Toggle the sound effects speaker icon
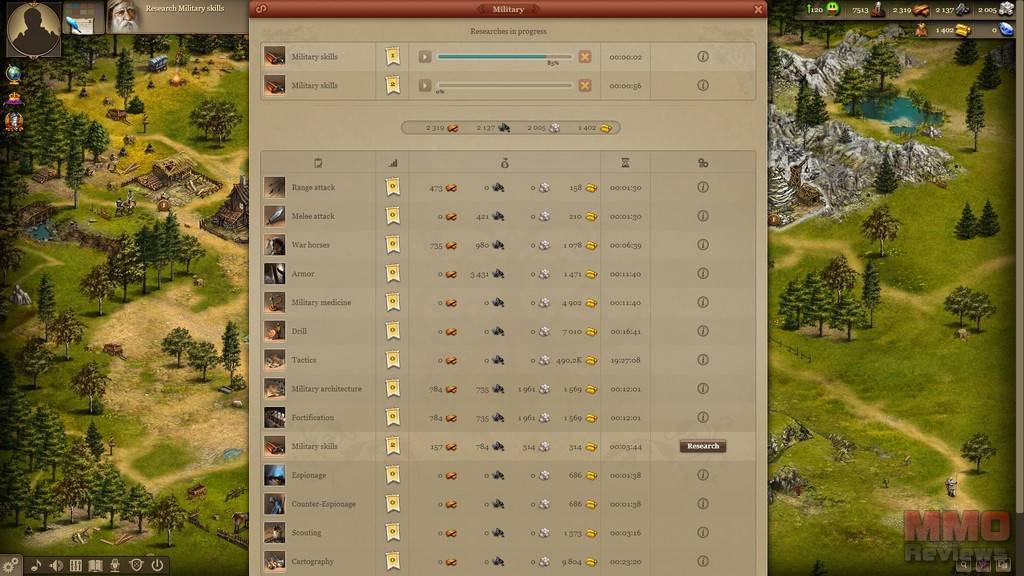1024x576 pixels. pyautogui.click(x=56, y=565)
